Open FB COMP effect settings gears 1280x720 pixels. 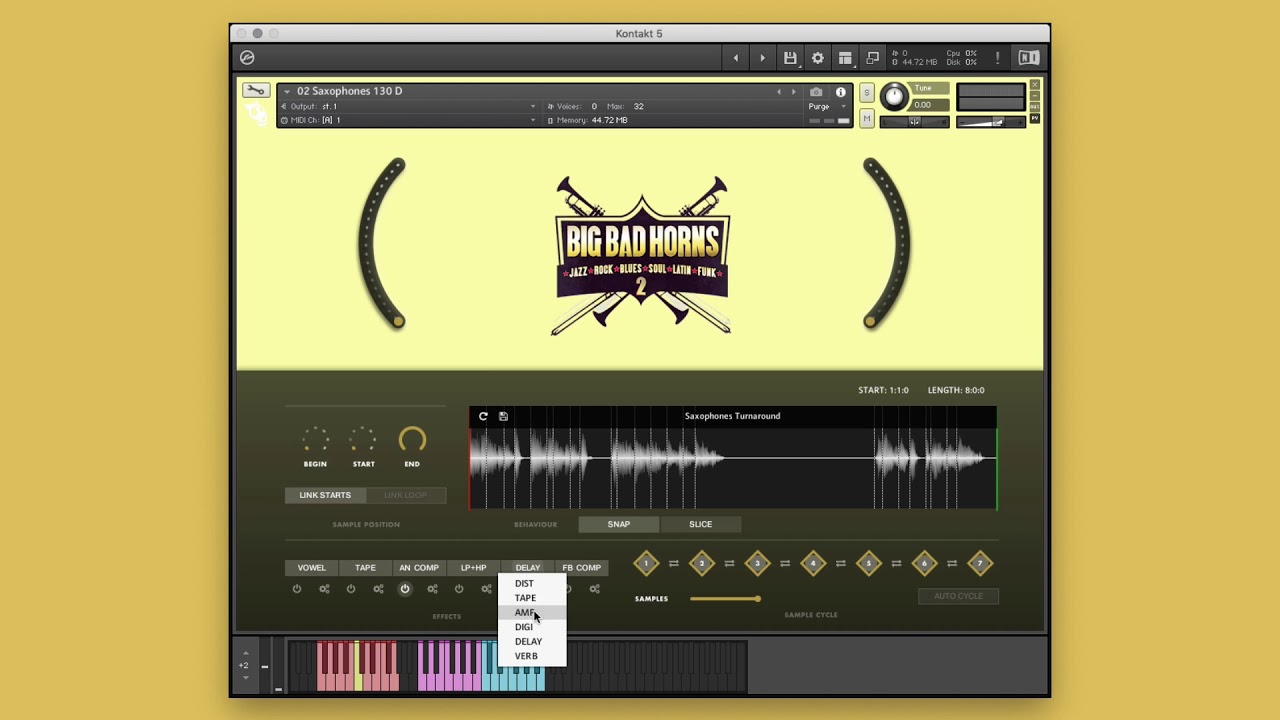pyautogui.click(x=594, y=589)
